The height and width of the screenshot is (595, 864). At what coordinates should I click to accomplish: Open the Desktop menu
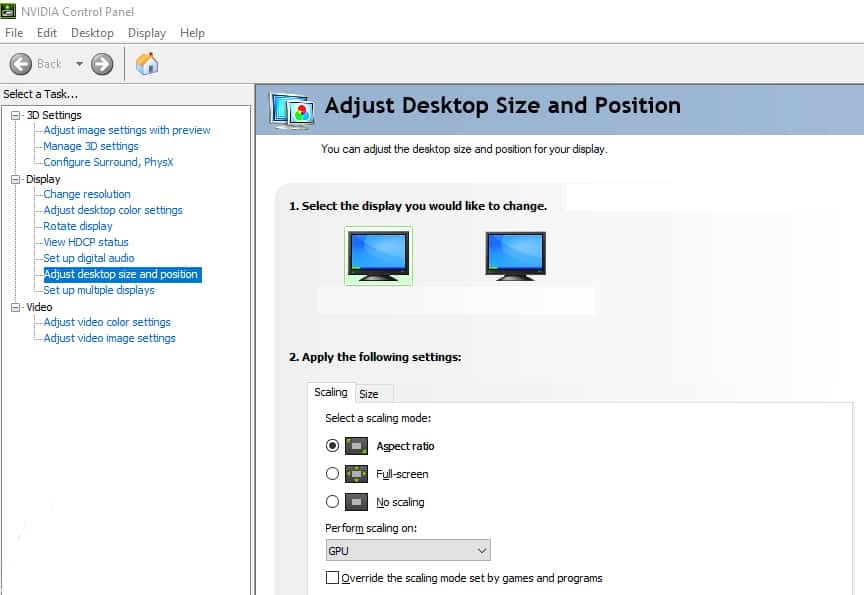92,33
